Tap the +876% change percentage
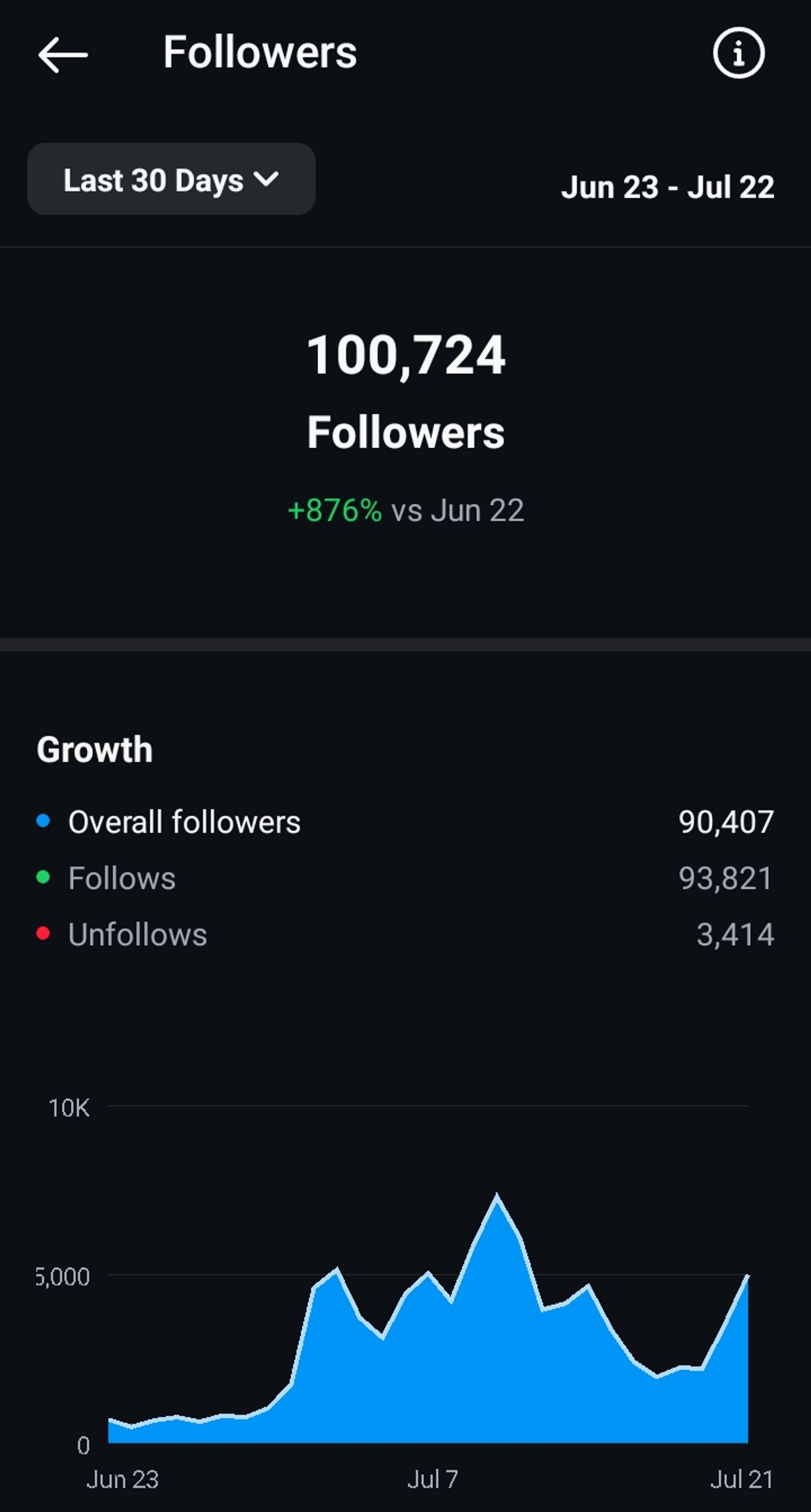811x1512 pixels. coord(335,510)
